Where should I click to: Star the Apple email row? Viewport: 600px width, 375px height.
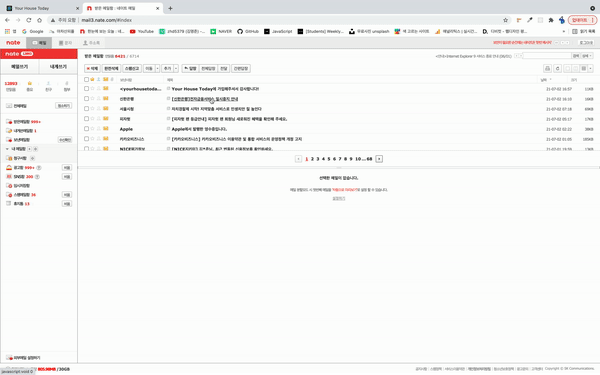coord(92,129)
